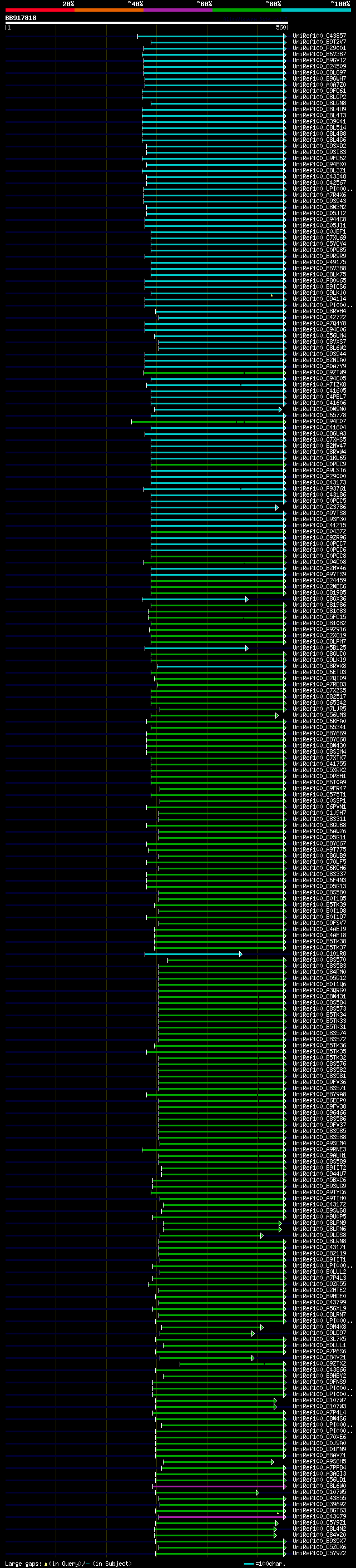356x1568 pixels.
Task: Click the orange ~40% identity legend segment
Action: click(x=109, y=10)
